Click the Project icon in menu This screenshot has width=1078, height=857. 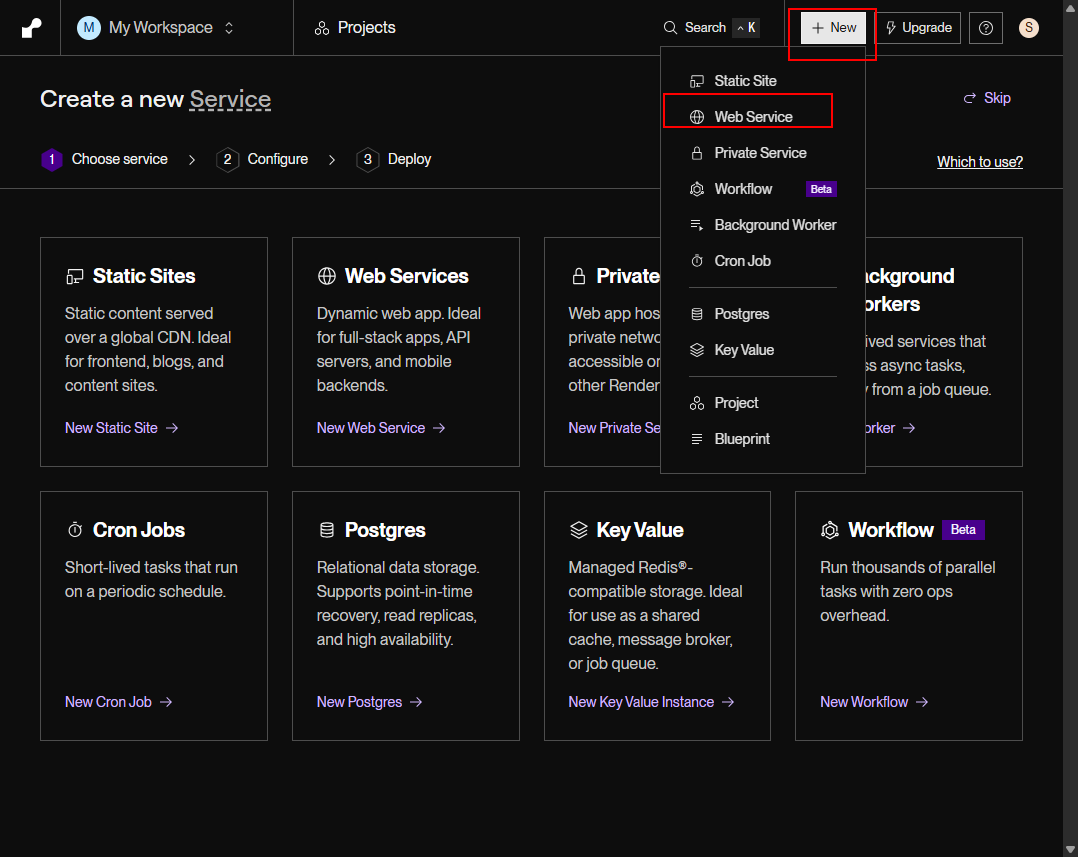[x=696, y=403]
